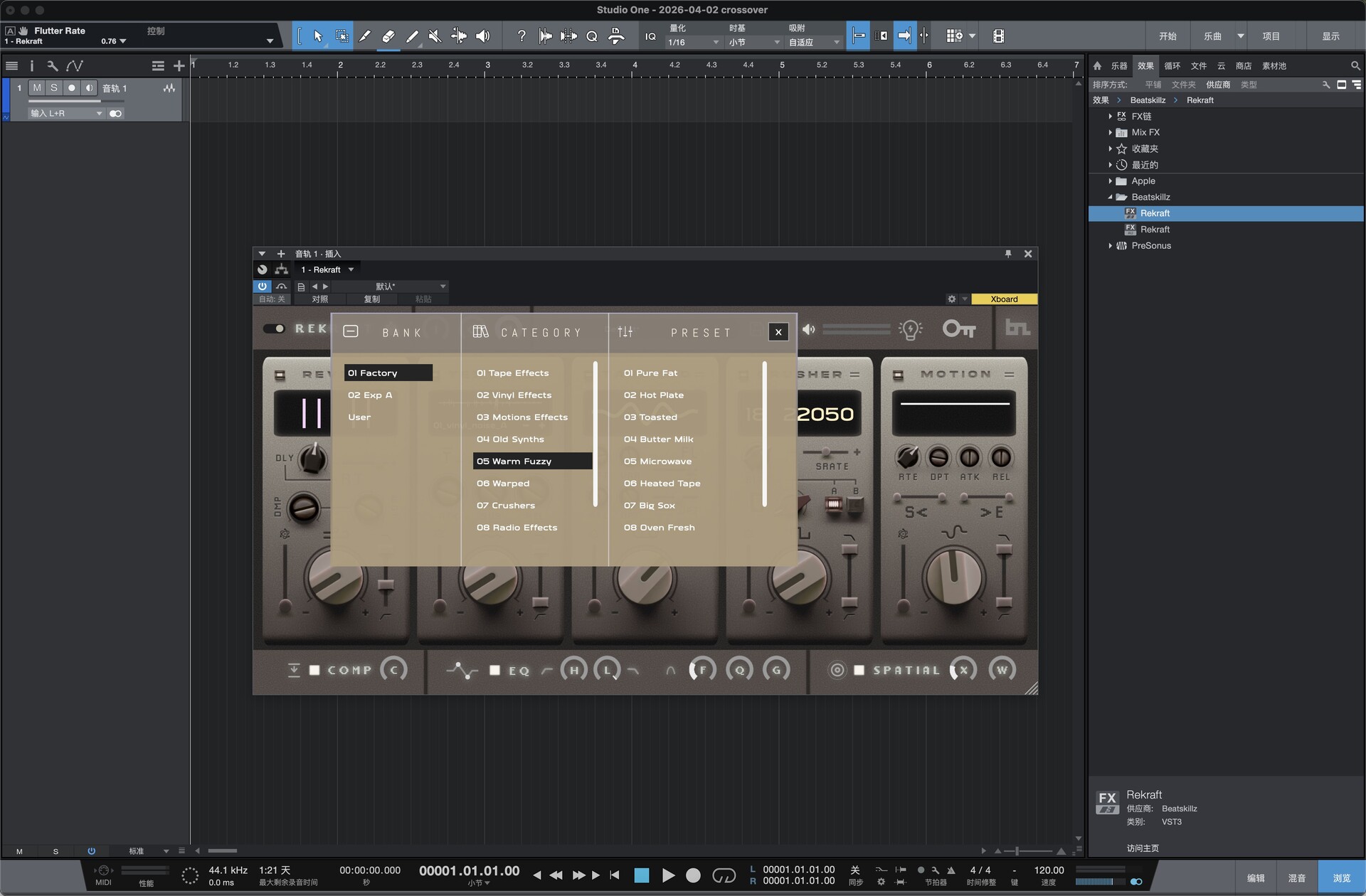The width and height of the screenshot is (1366, 896).
Task: Open the help question mark tool
Action: coord(521,36)
